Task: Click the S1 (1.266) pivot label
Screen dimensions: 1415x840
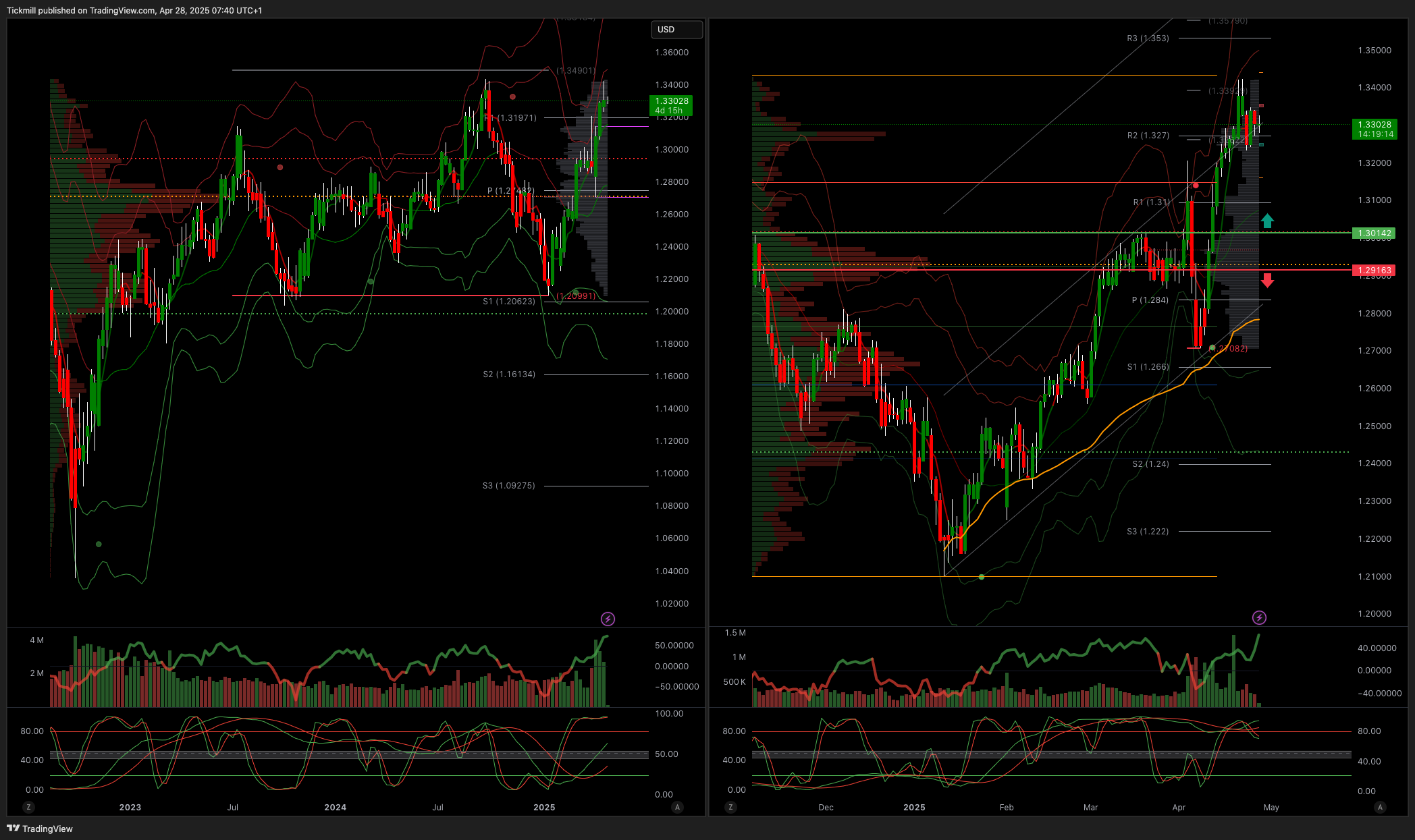Action: [1148, 367]
